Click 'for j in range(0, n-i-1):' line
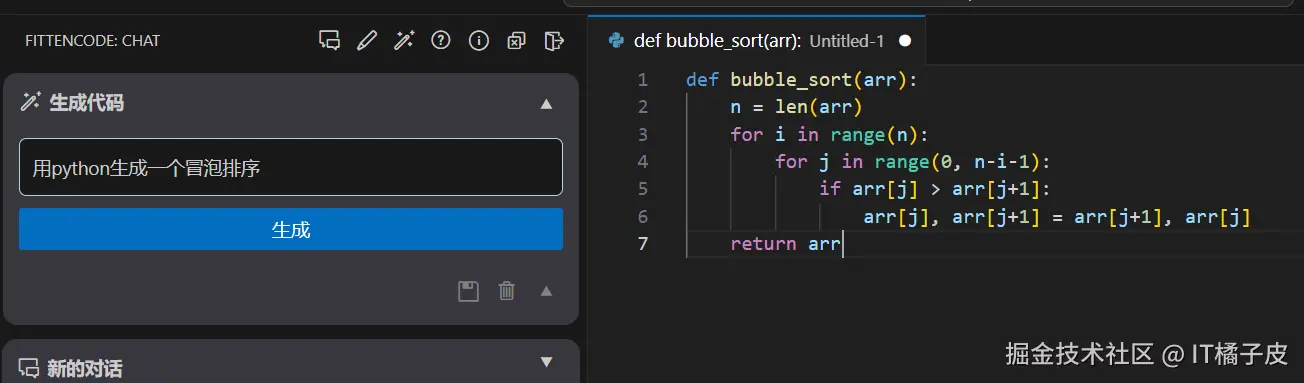Screen dimensions: 1304x383 913,161
